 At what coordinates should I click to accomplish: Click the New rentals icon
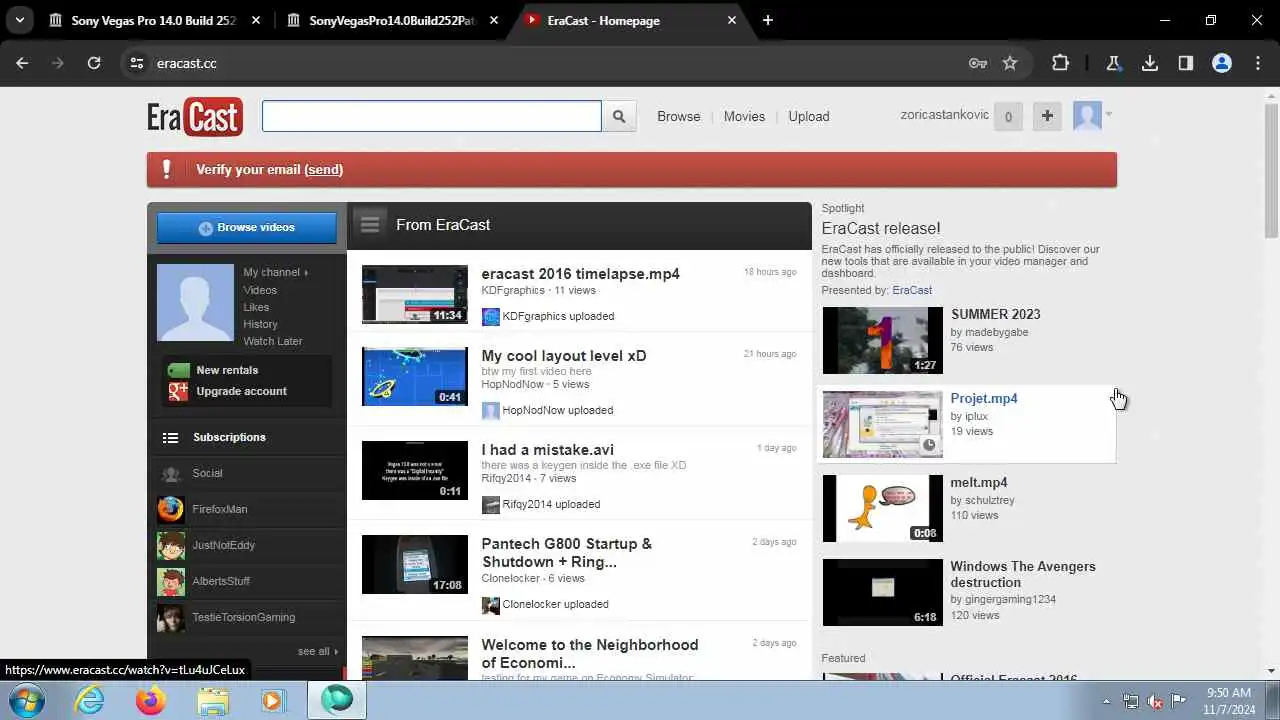click(178, 370)
